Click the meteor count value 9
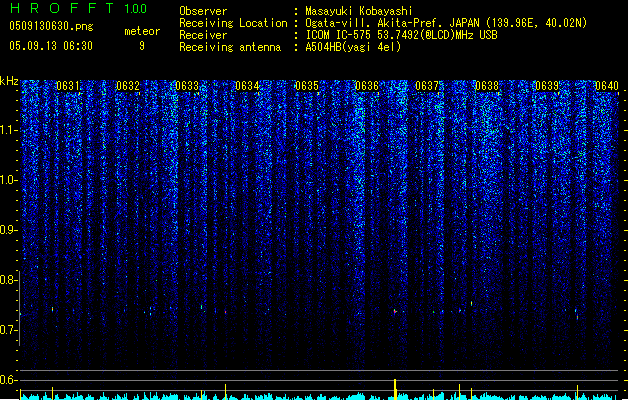The width and height of the screenshot is (629, 400). 142,46
